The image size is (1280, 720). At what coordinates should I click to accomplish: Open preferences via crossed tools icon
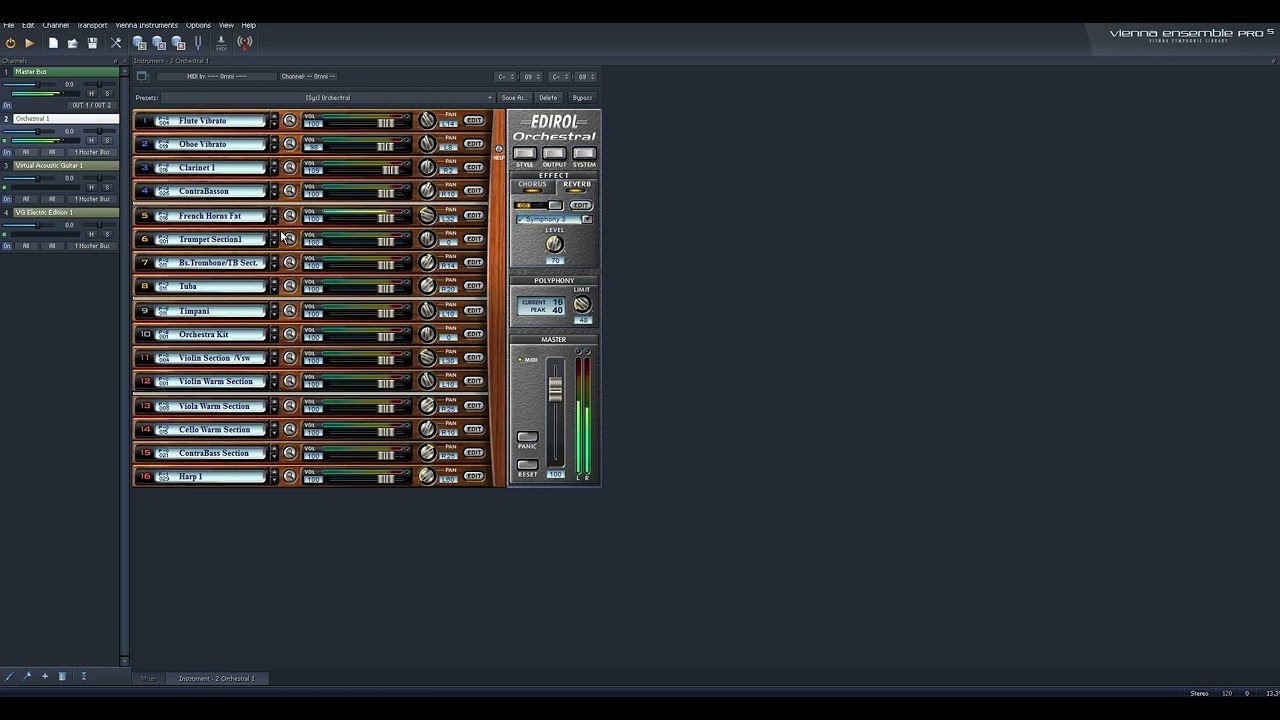click(x=116, y=43)
